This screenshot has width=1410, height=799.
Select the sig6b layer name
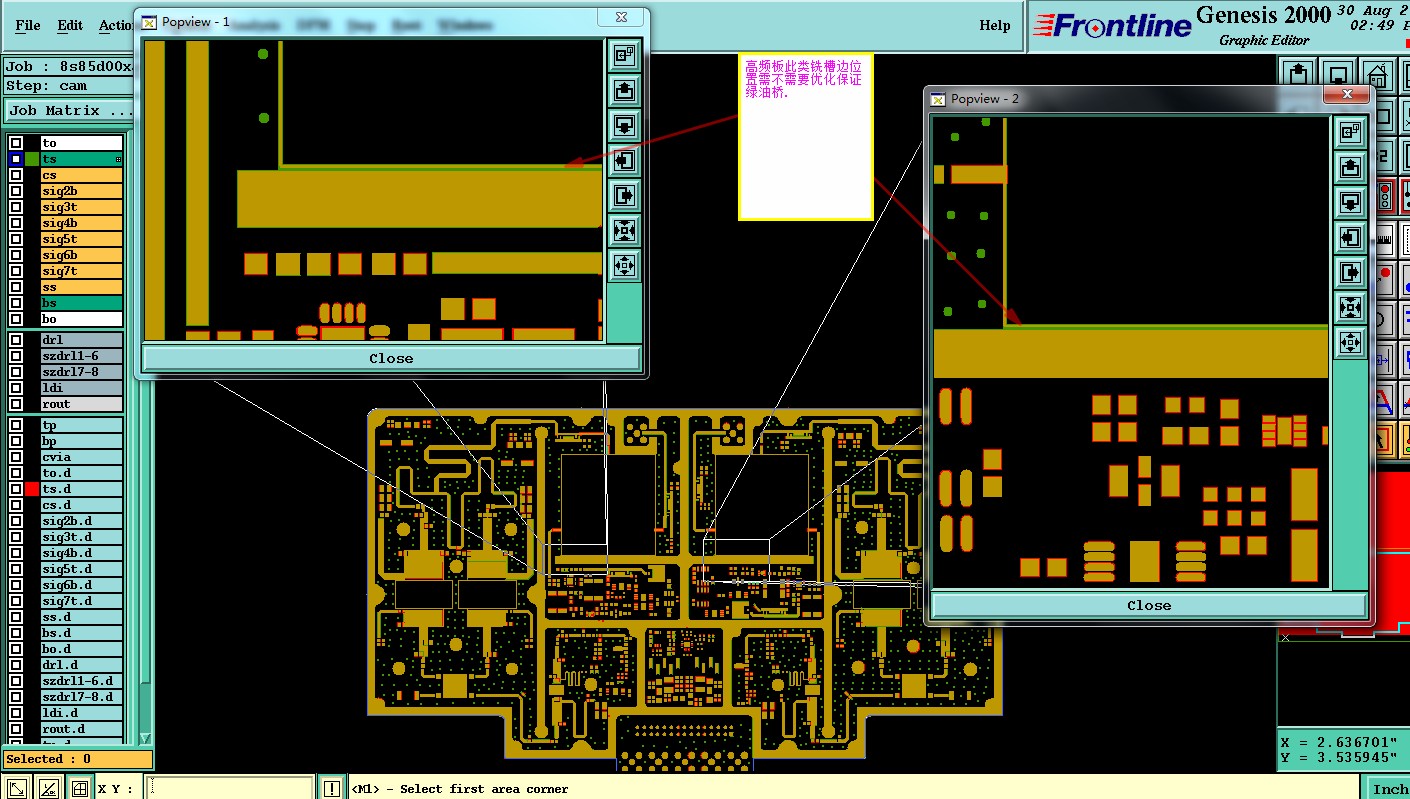pos(81,255)
